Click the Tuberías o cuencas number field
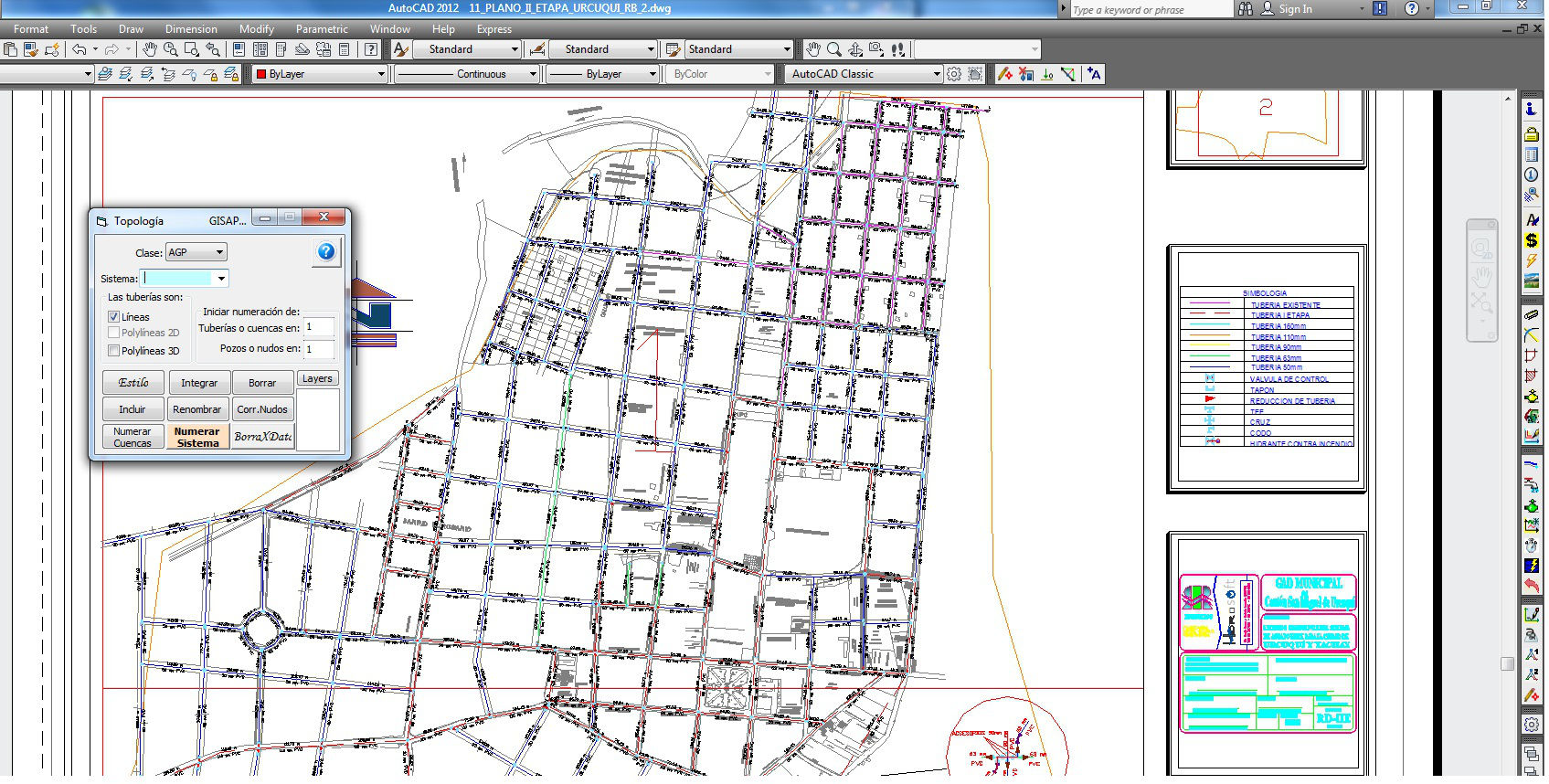Viewport: 1549px width, 784px height. (x=319, y=327)
